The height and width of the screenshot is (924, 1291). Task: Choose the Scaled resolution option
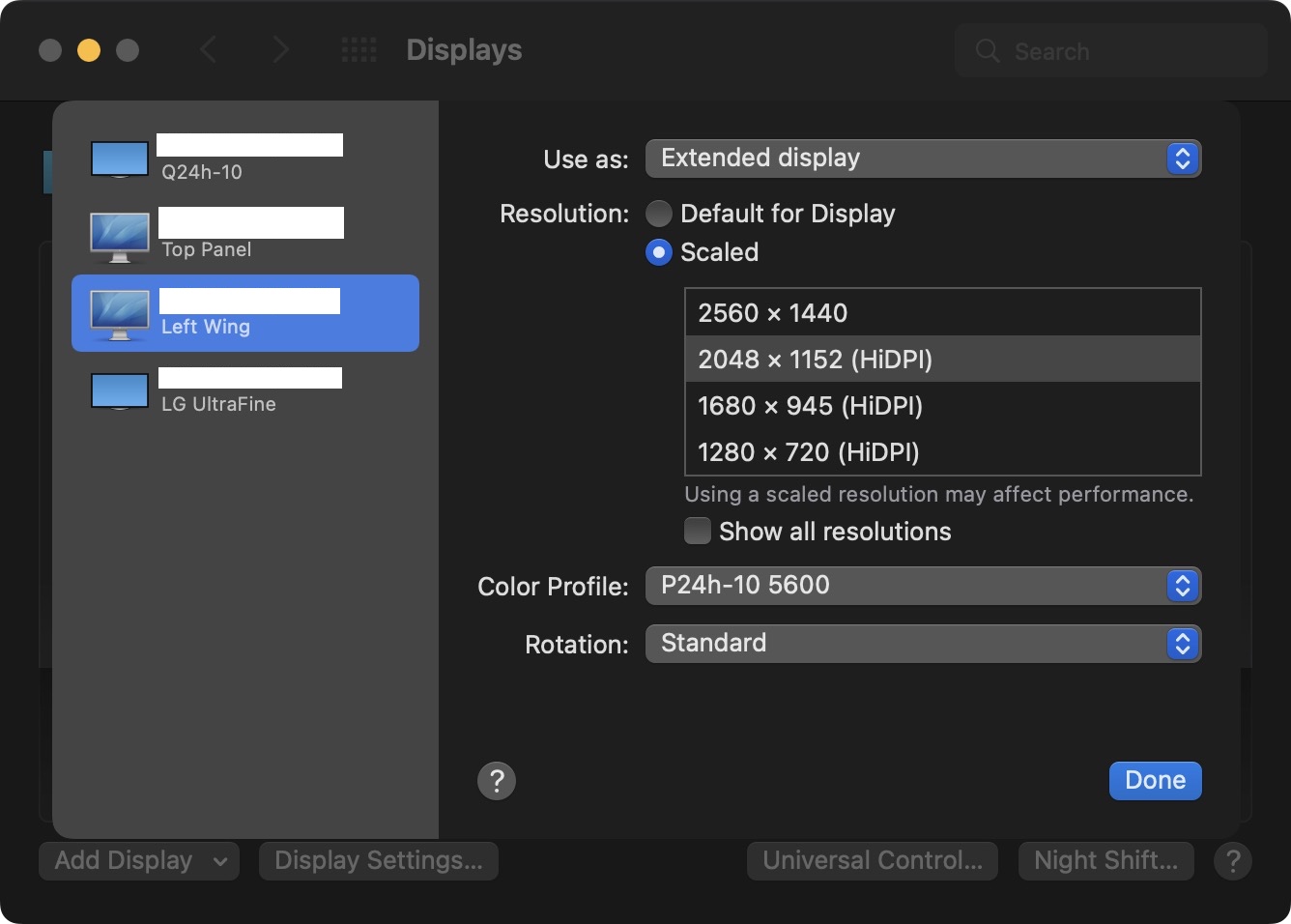[x=659, y=252]
